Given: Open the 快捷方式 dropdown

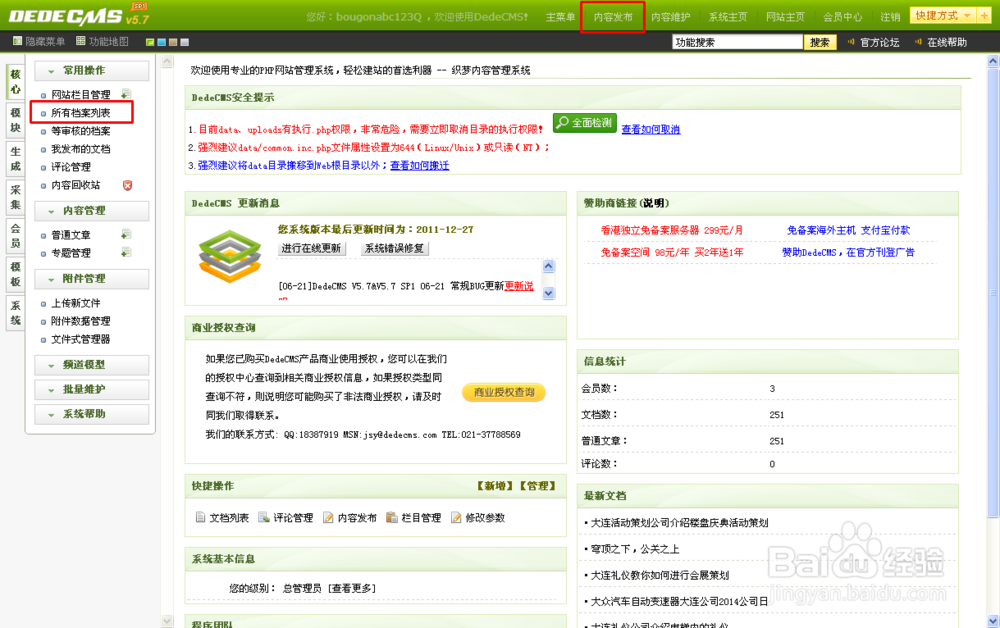Looking at the screenshot, I should (x=943, y=15).
